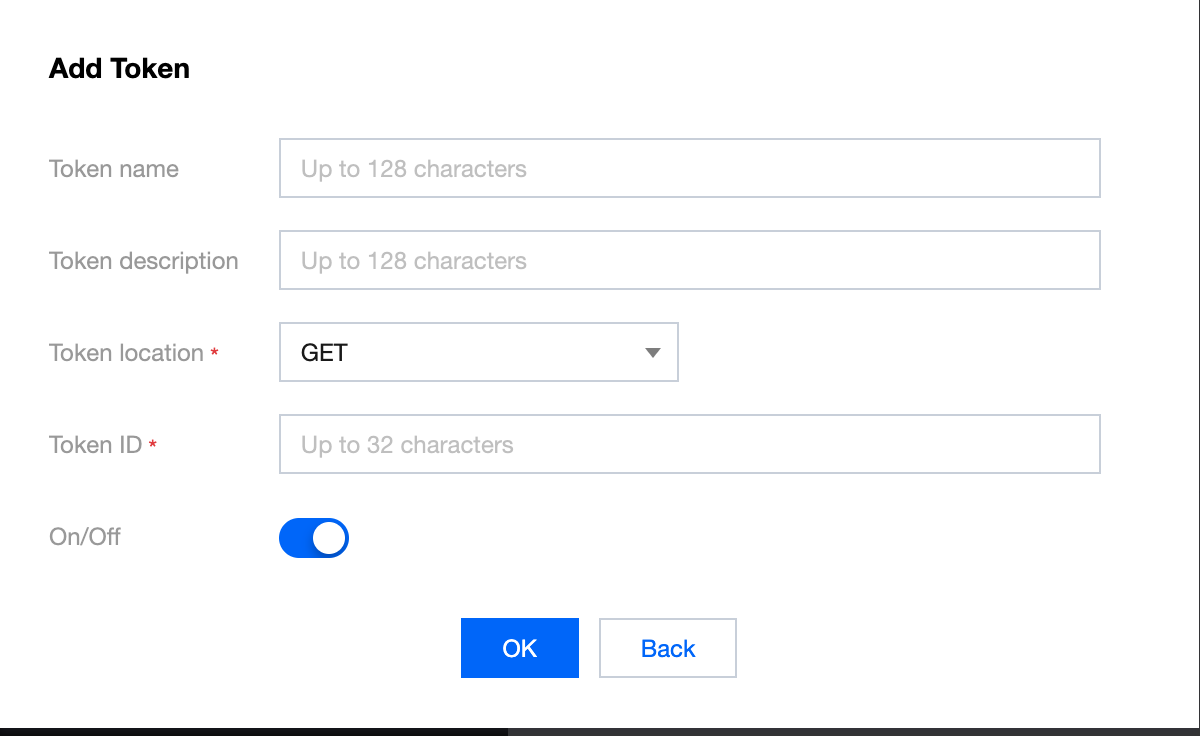Image resolution: width=1200 pixels, height=736 pixels.
Task: Disable the On/Off switch
Action: click(314, 538)
